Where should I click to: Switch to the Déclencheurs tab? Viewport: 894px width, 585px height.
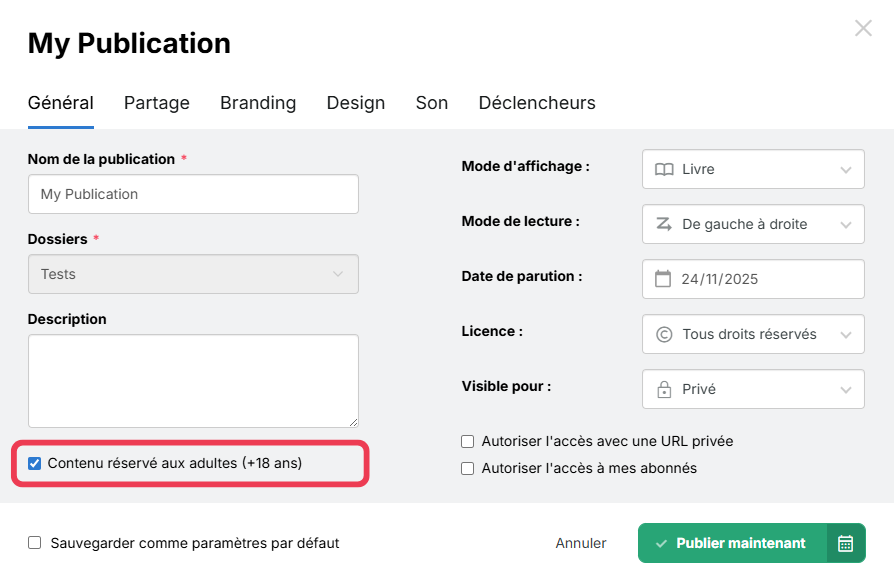pos(537,103)
